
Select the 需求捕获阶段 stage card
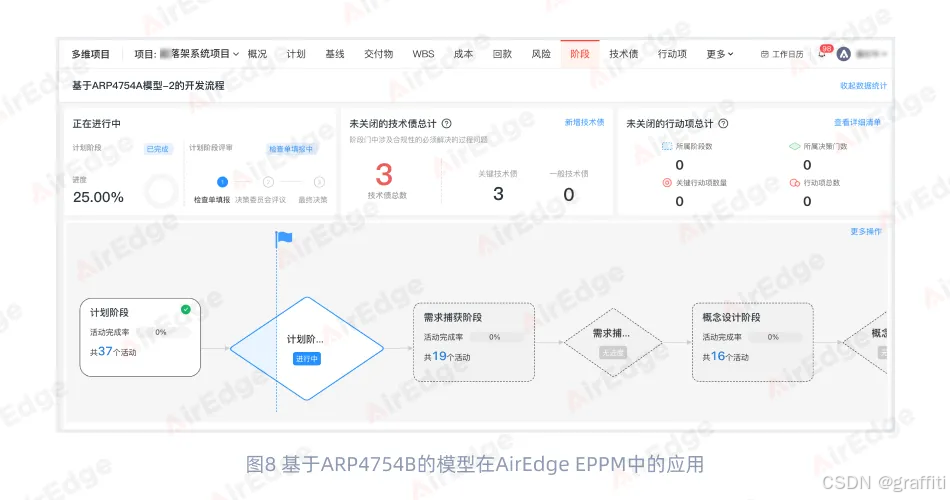tap(474, 342)
